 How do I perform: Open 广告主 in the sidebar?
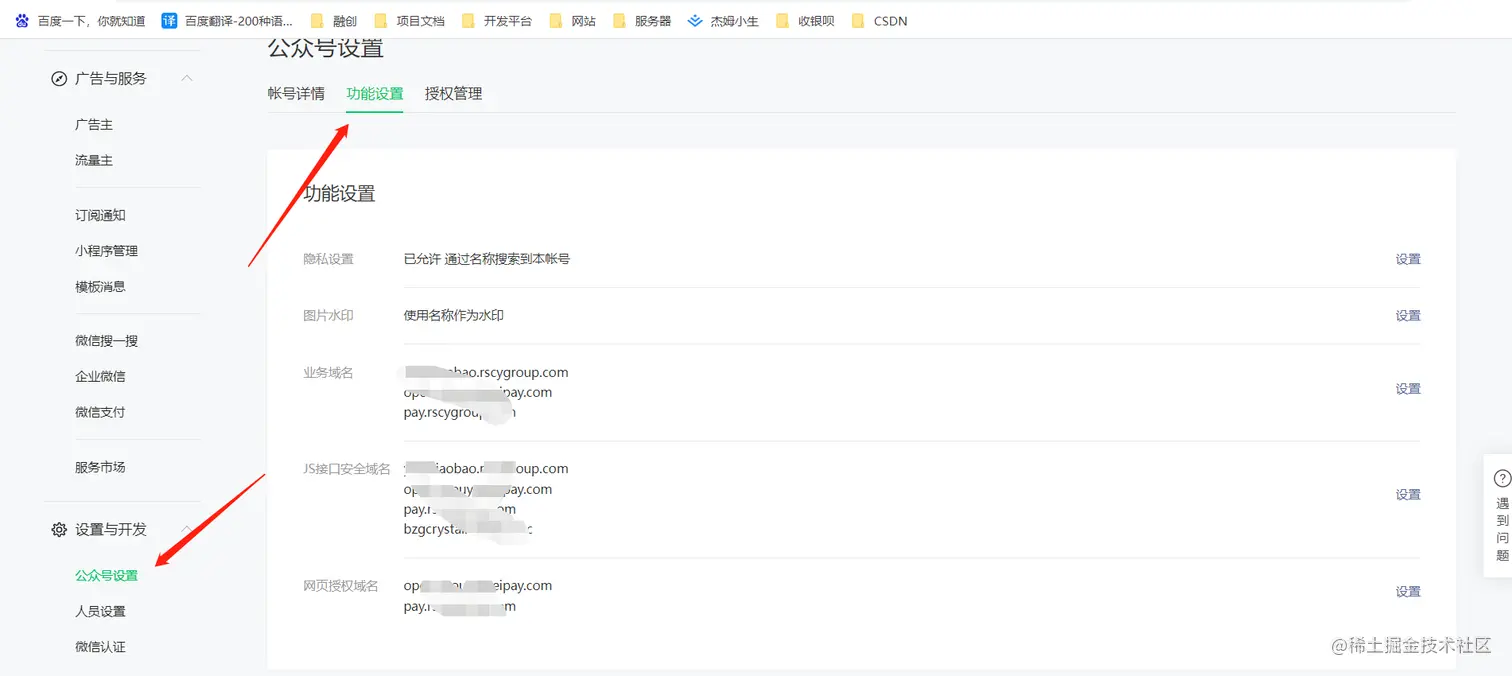click(x=94, y=125)
